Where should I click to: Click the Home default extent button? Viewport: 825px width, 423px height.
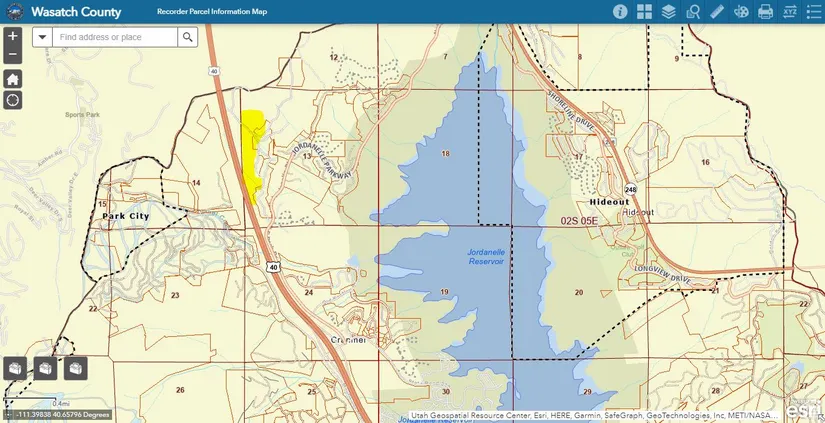12,78
